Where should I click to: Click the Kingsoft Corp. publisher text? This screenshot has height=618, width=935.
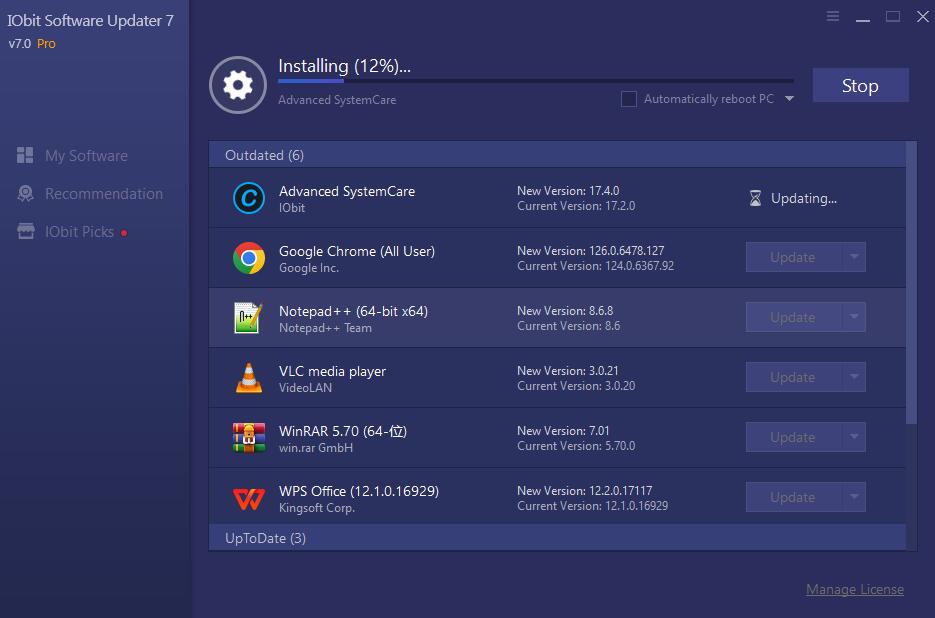(x=317, y=508)
